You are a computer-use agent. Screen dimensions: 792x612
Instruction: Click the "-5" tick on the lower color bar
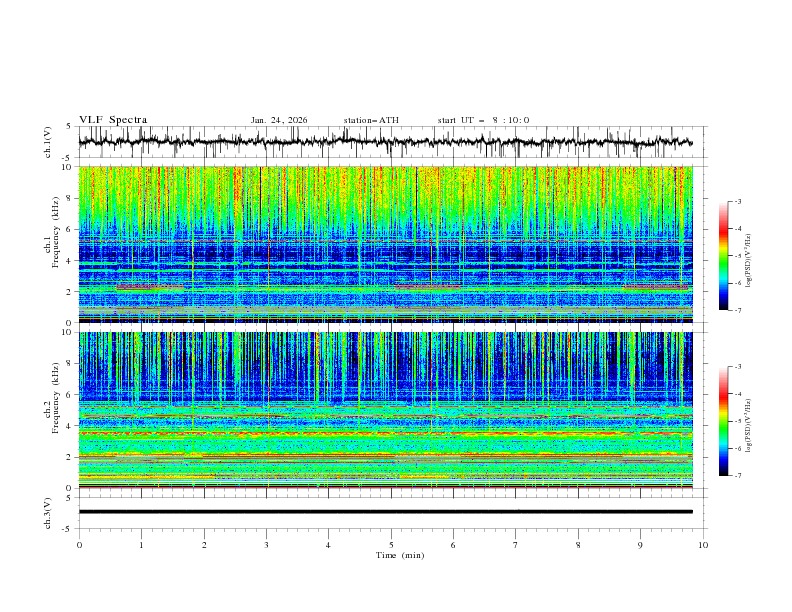(x=737, y=421)
